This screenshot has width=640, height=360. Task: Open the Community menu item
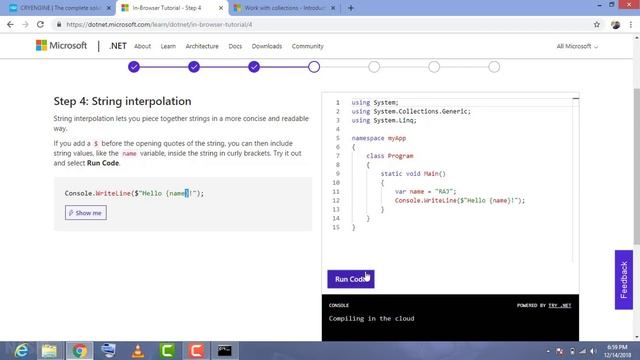(307, 46)
